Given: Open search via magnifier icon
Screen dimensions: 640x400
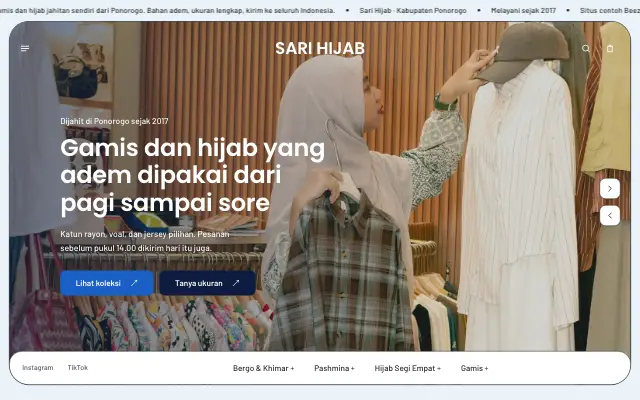Looking at the screenshot, I should point(586,49).
